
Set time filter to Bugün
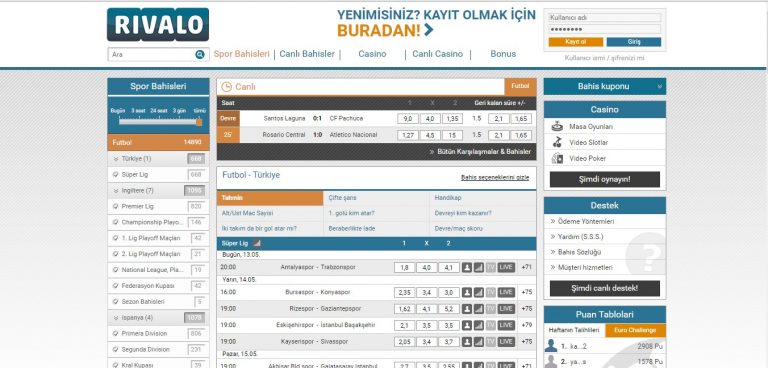coord(118,111)
